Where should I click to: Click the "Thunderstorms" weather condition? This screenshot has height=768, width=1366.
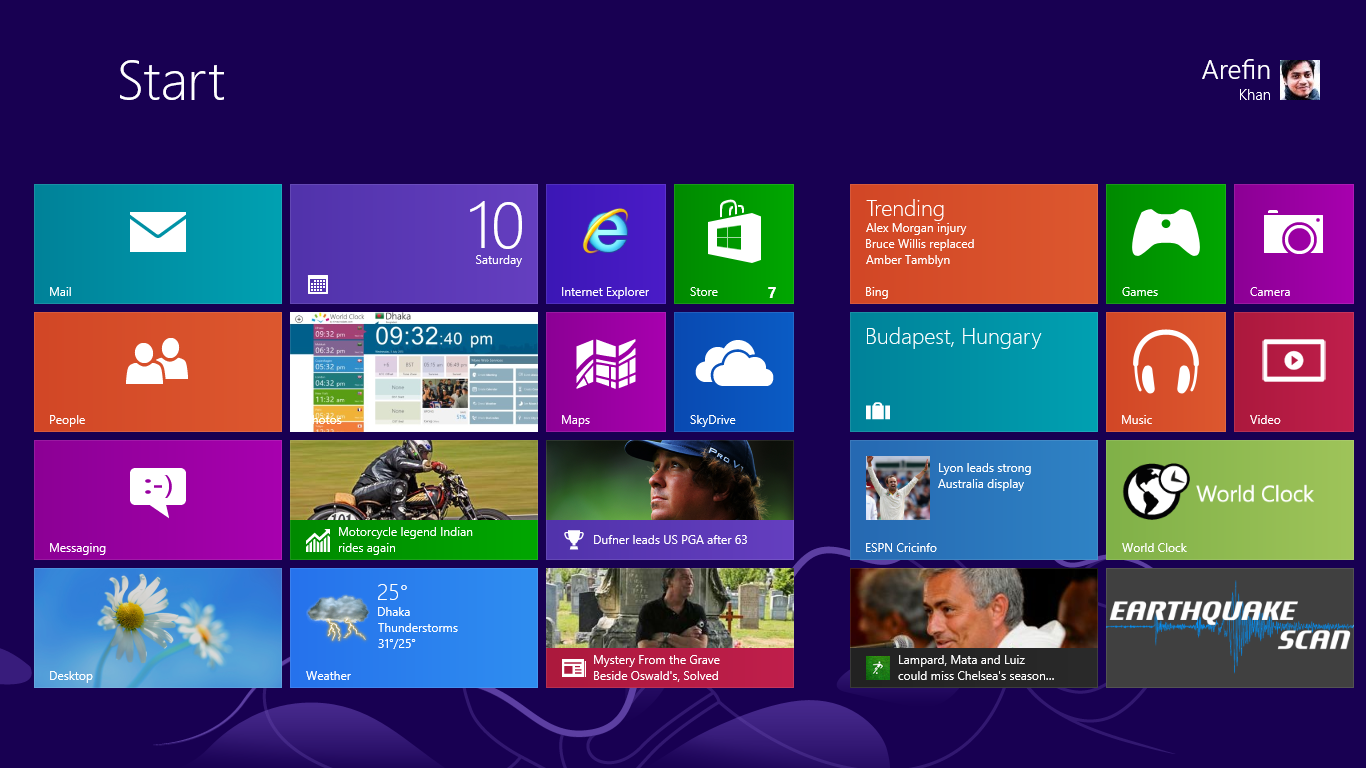417,628
